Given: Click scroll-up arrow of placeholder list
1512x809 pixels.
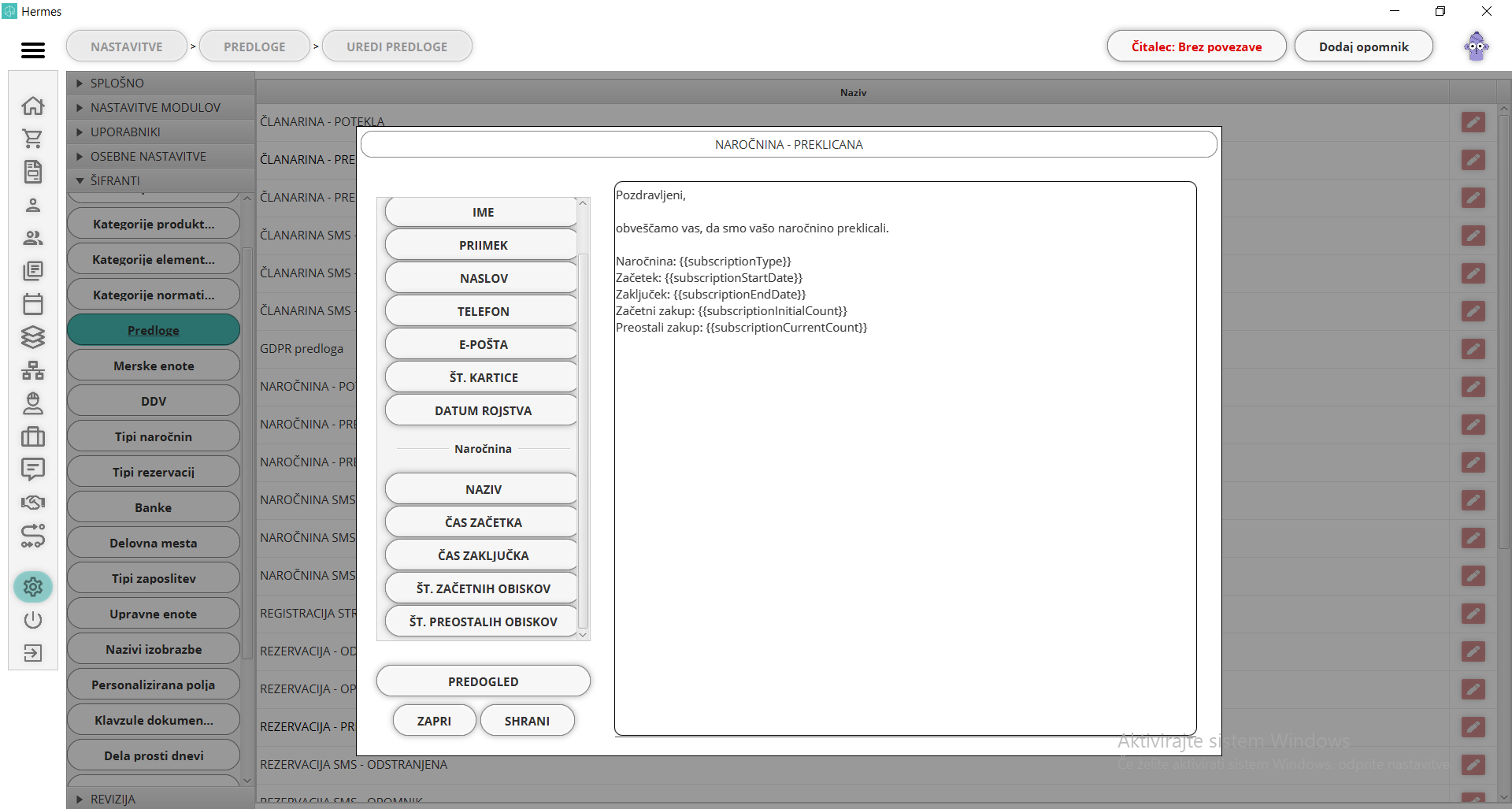Looking at the screenshot, I should coord(583,203).
